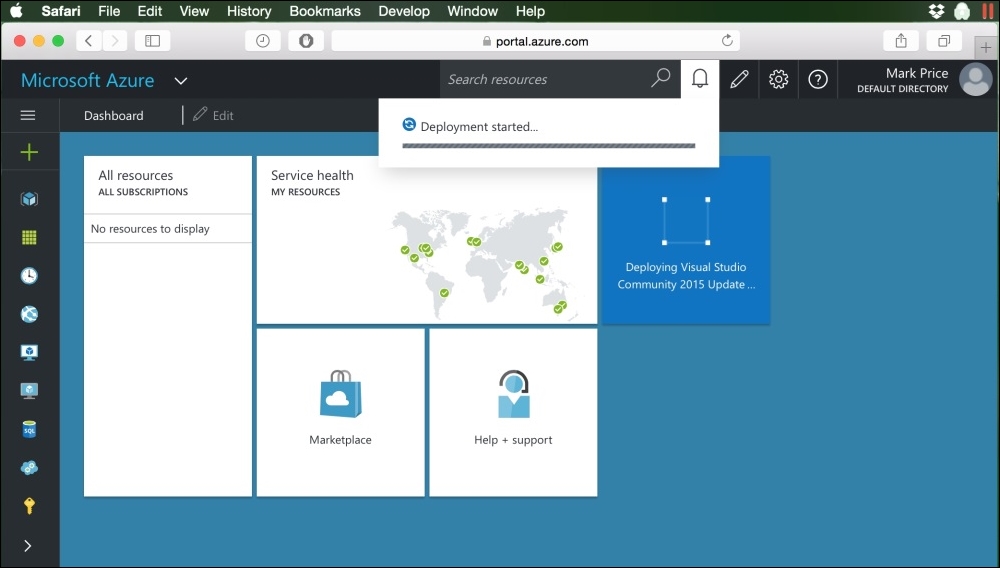Toggle the hamburger menu in sidebar
Image resolution: width=1000 pixels, height=568 pixels.
tap(28, 115)
